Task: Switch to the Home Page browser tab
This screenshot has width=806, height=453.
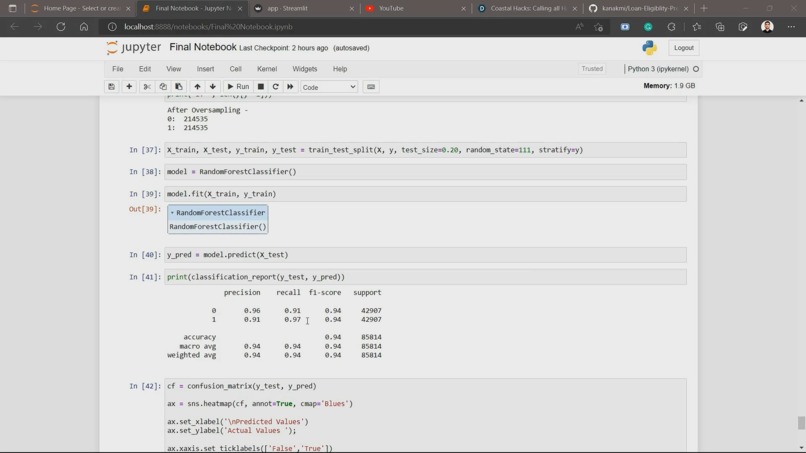Action: pos(81,8)
